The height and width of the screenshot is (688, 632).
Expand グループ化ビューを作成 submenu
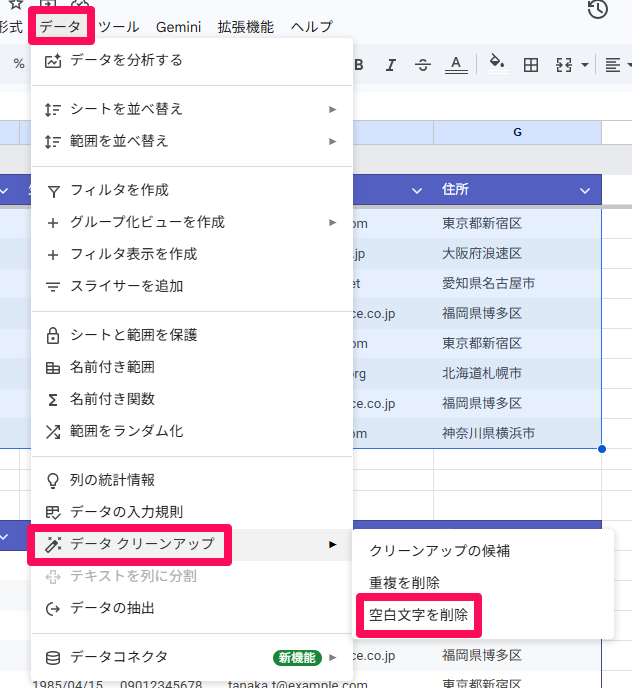pyautogui.click(x=192, y=222)
